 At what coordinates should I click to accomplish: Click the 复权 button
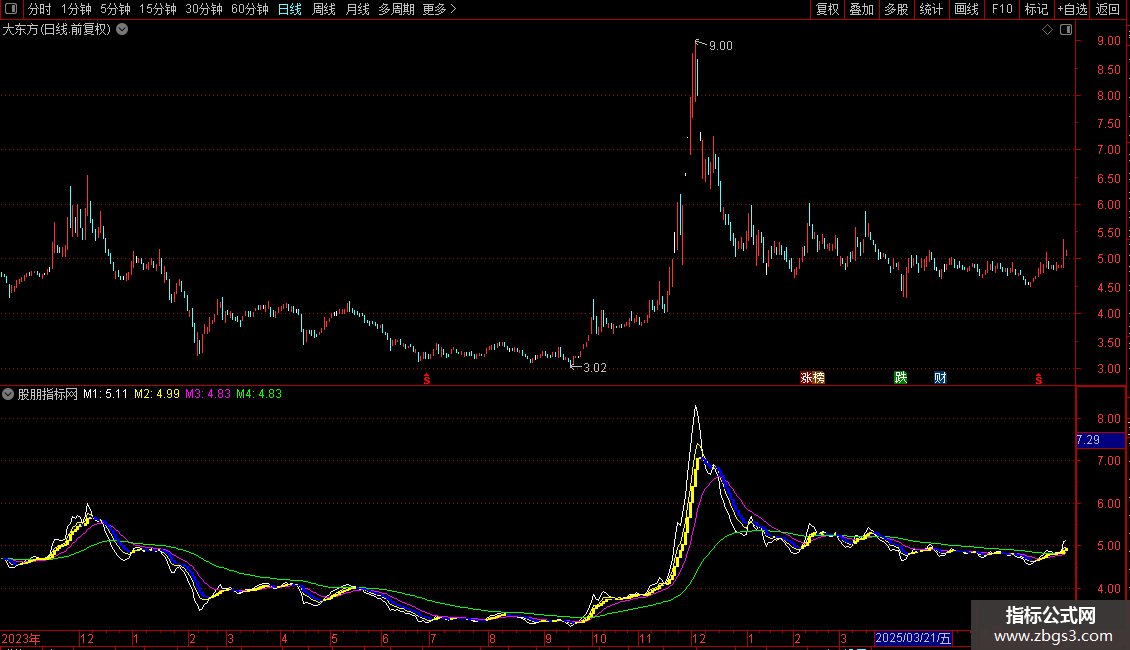point(827,9)
